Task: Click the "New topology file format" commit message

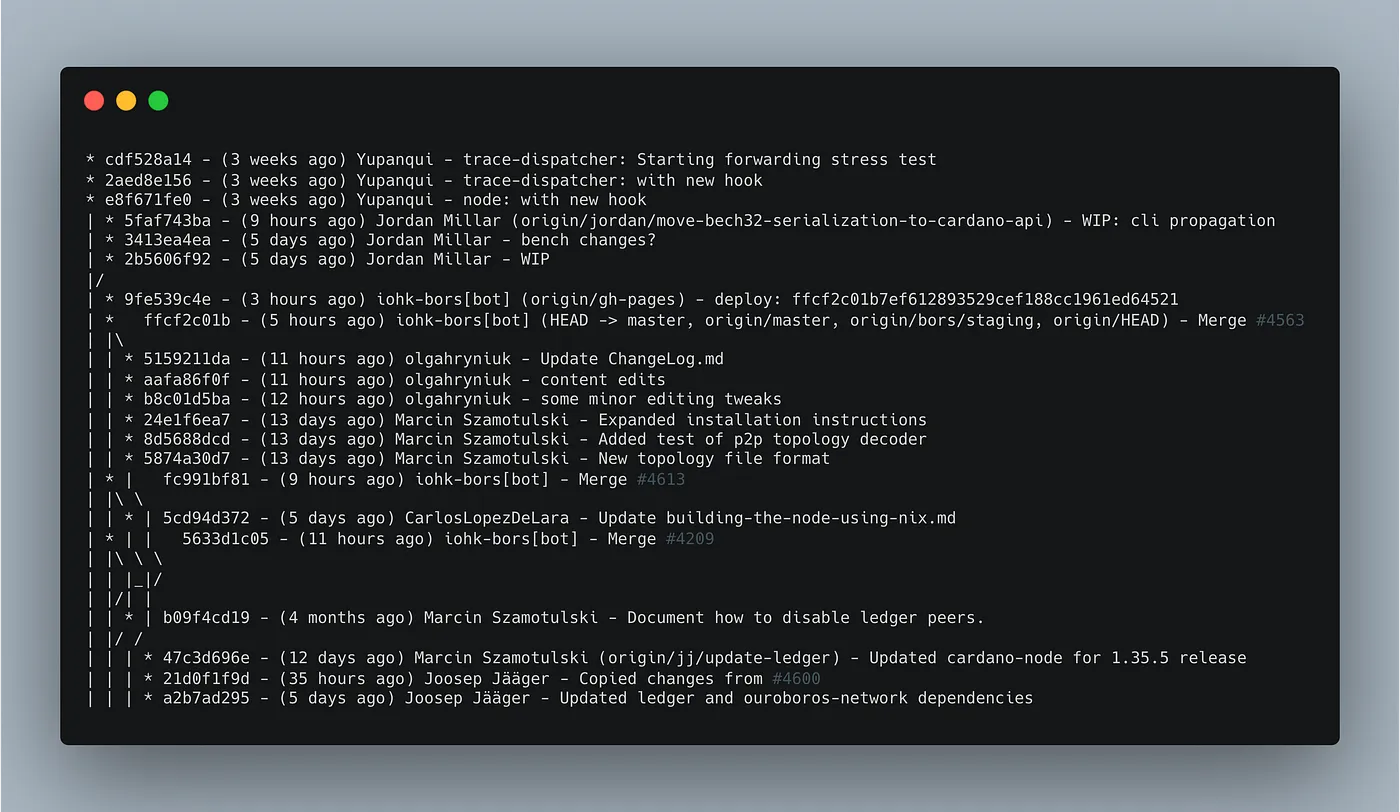Action: pos(714,459)
